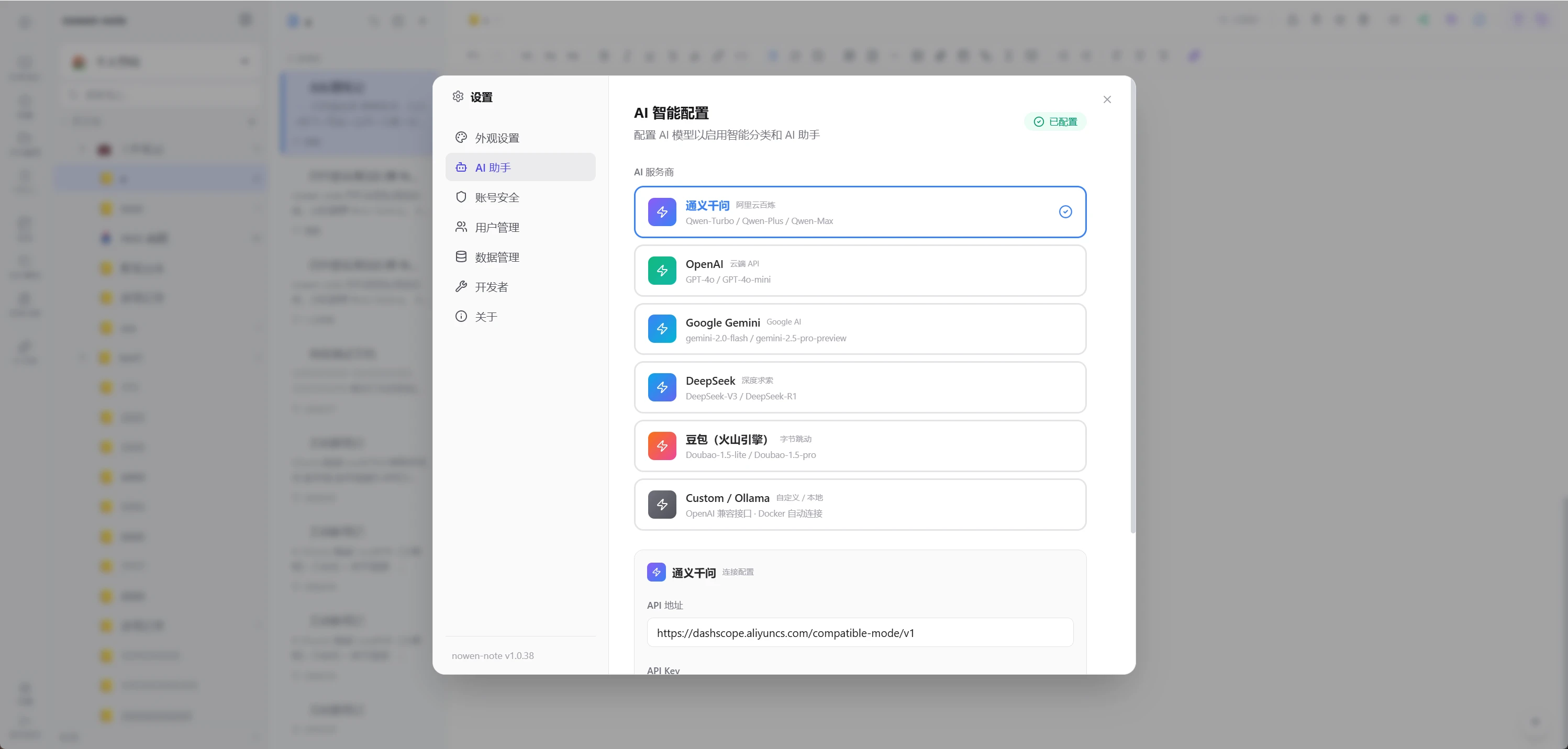Select Custom / Ollama provider card
Image resolution: width=1568 pixels, height=749 pixels.
pyautogui.click(x=860, y=505)
